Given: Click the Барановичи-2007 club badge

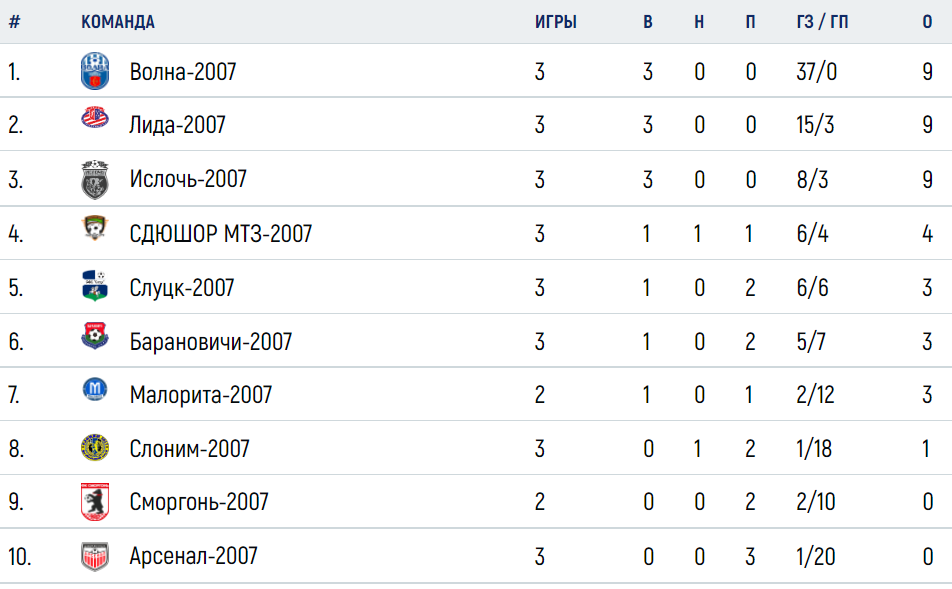Looking at the screenshot, I should point(95,336).
